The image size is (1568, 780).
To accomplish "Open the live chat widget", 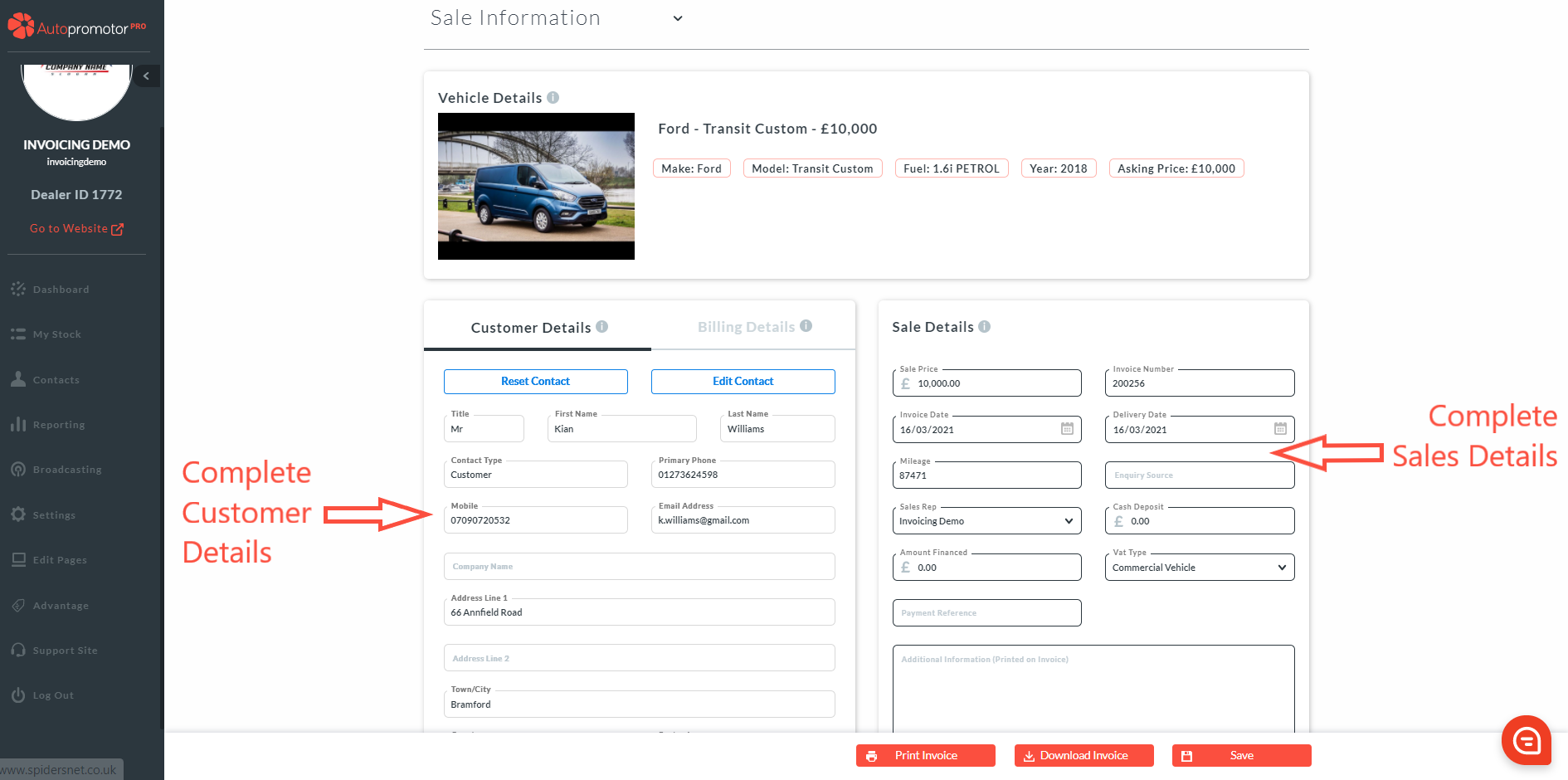I will [1526, 740].
